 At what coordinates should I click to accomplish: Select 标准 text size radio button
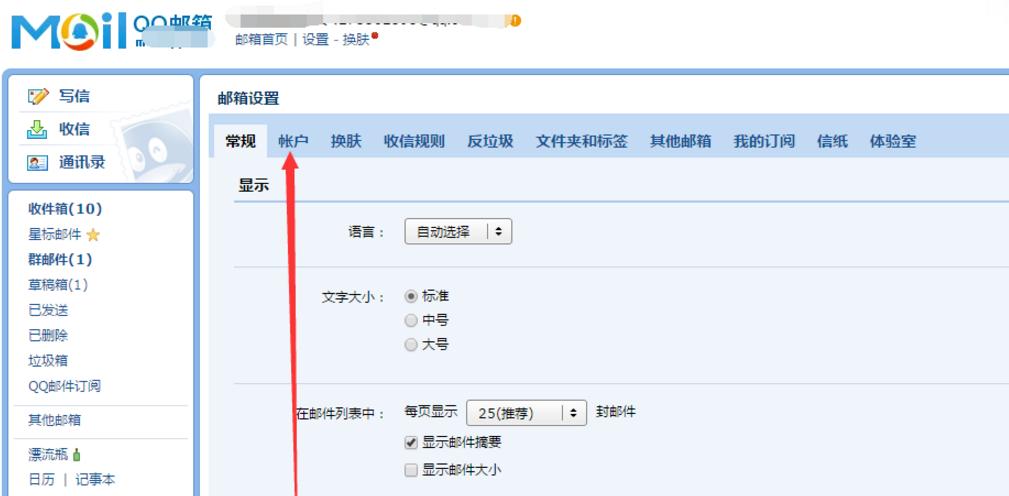(x=411, y=297)
